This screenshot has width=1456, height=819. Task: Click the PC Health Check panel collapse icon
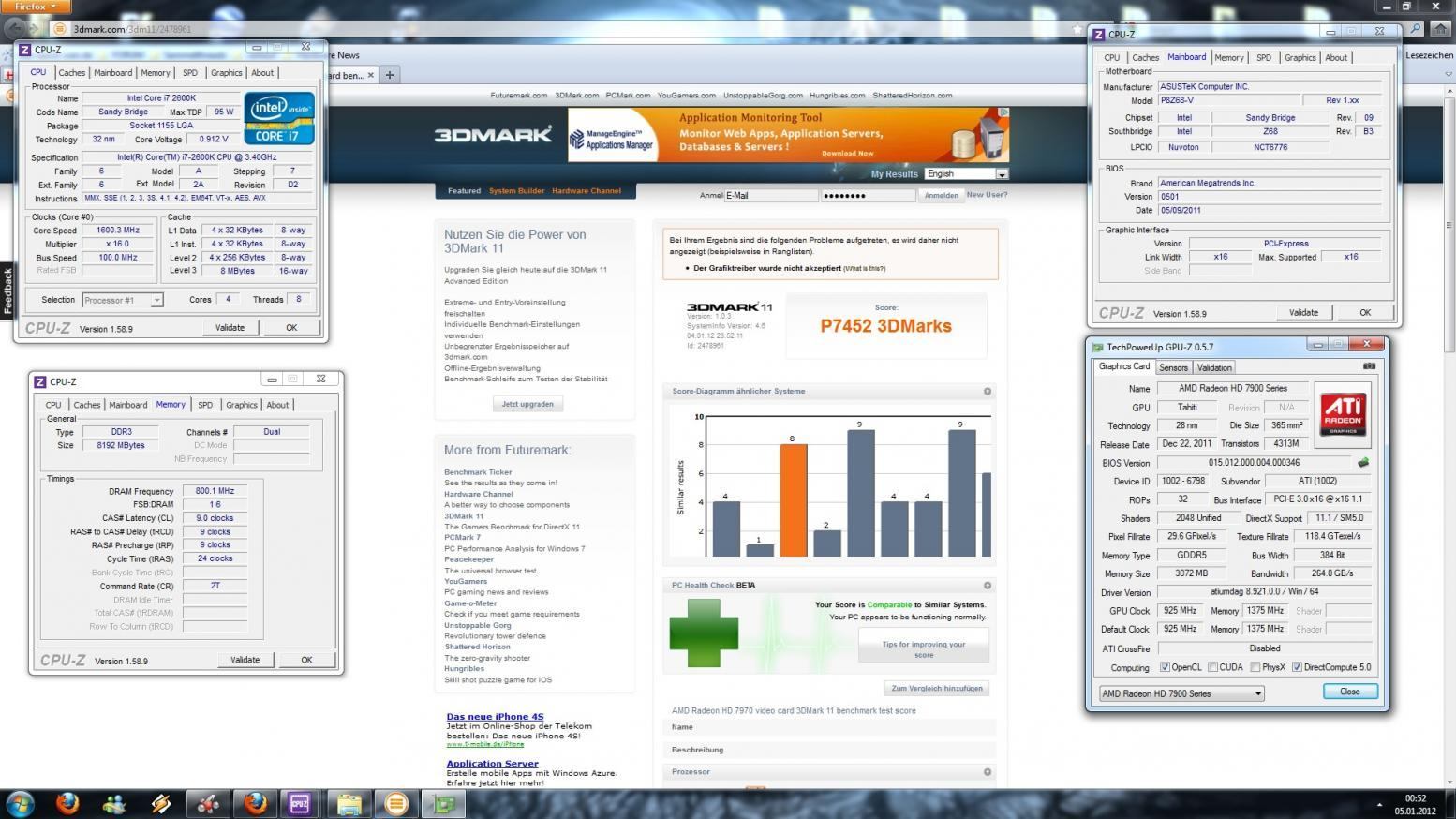(x=988, y=585)
